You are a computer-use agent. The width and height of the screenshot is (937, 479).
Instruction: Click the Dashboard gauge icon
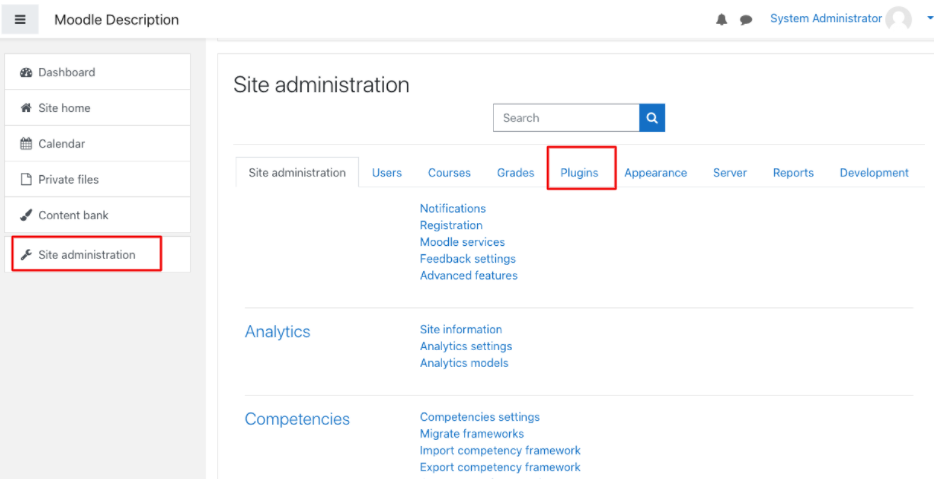click(x=26, y=72)
